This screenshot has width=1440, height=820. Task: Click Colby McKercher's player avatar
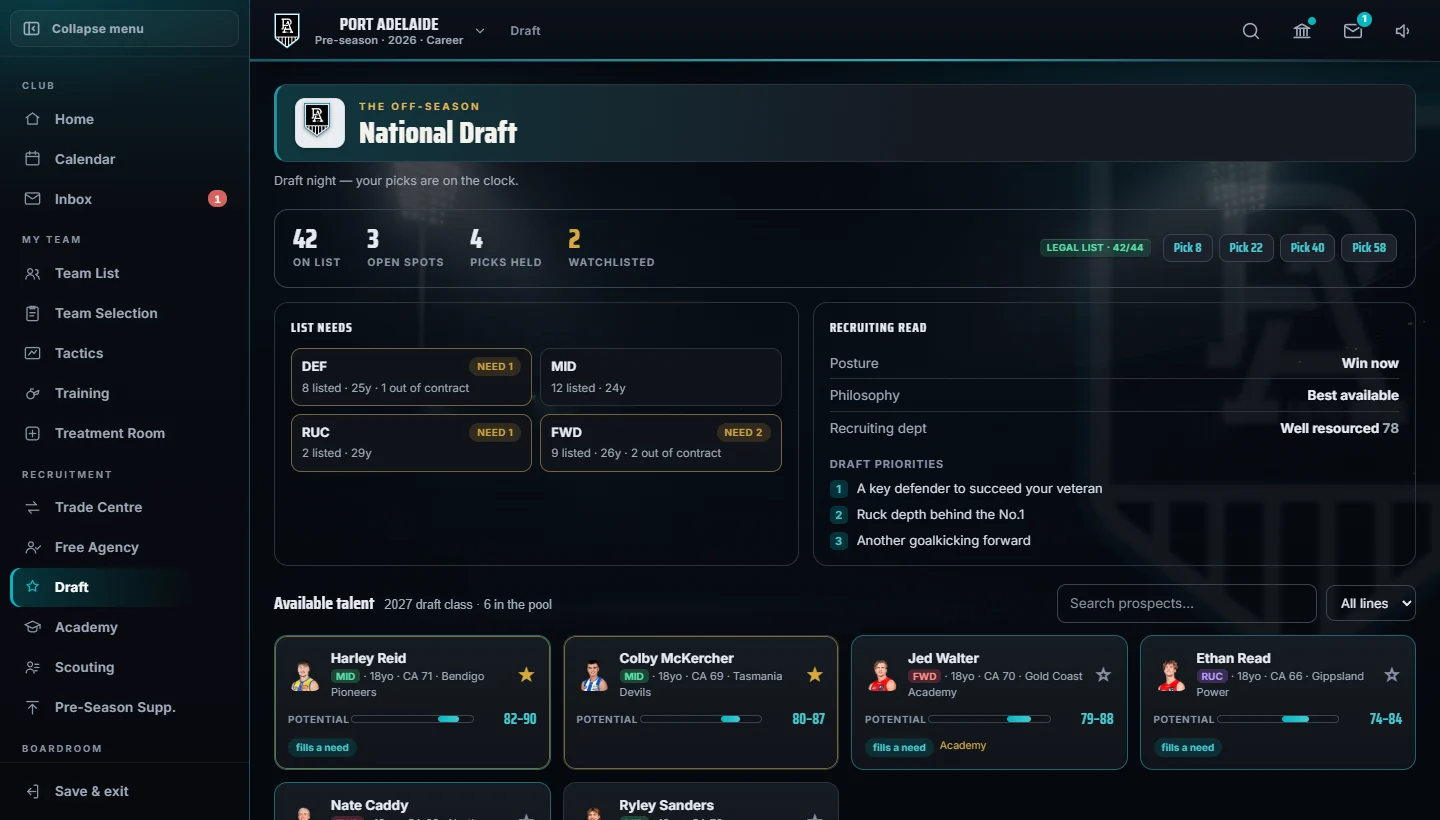(594, 676)
